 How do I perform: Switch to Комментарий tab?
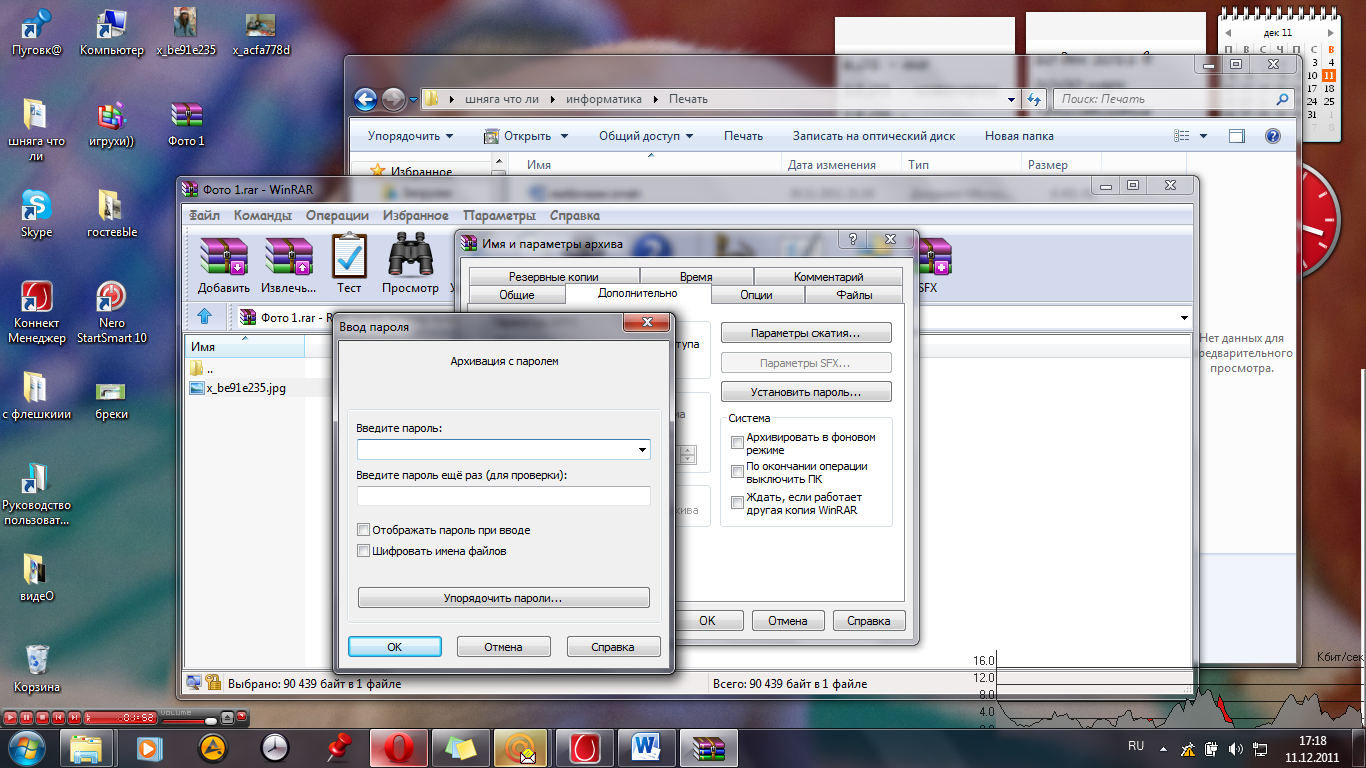pyautogui.click(x=828, y=277)
